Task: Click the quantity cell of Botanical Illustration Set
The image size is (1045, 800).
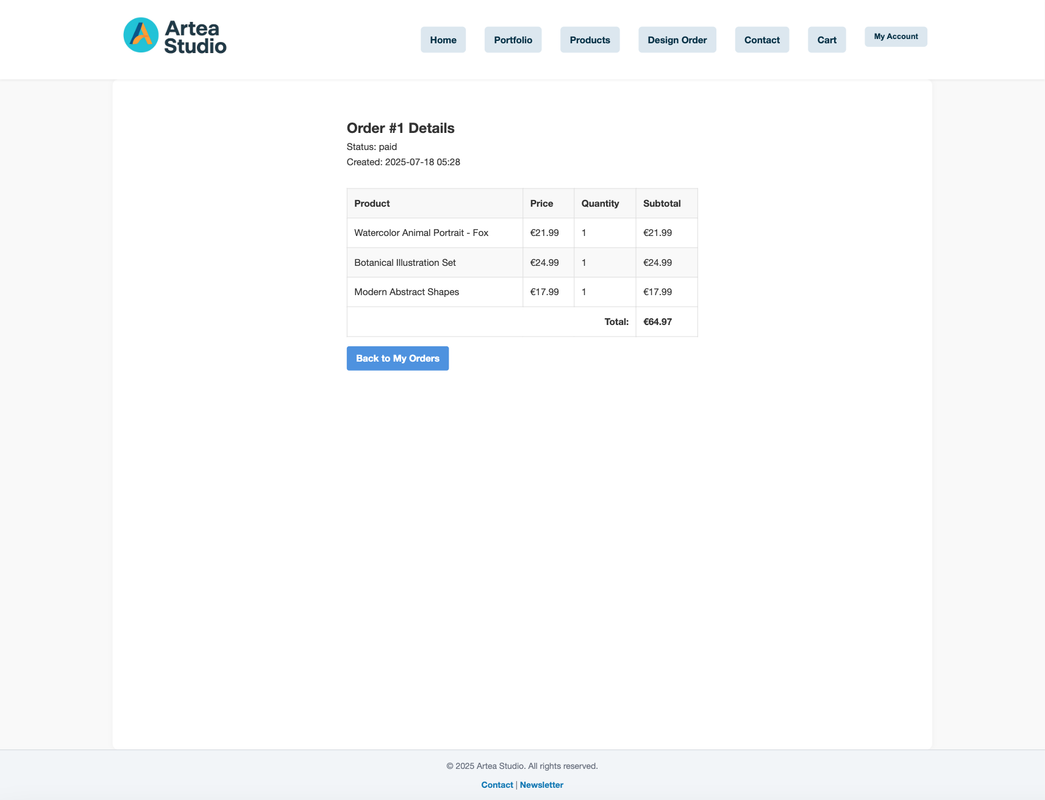Action: tap(605, 263)
